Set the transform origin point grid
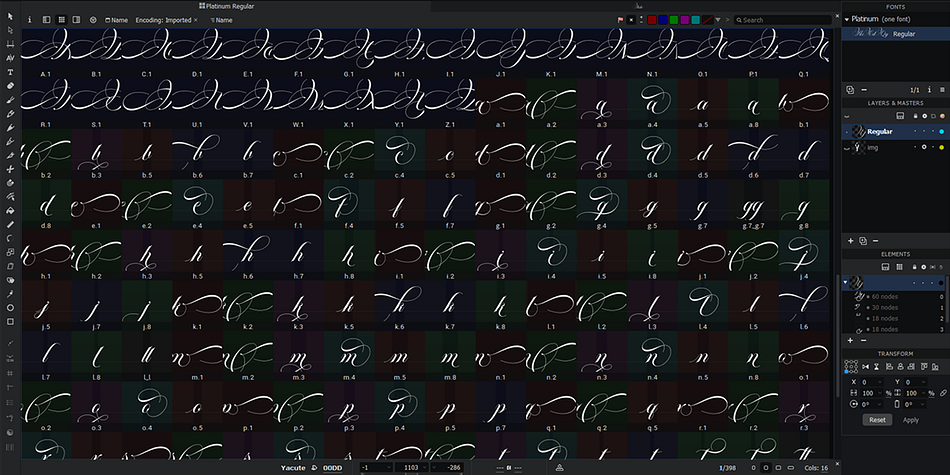This screenshot has height=475, width=950. pyautogui.click(x=851, y=367)
